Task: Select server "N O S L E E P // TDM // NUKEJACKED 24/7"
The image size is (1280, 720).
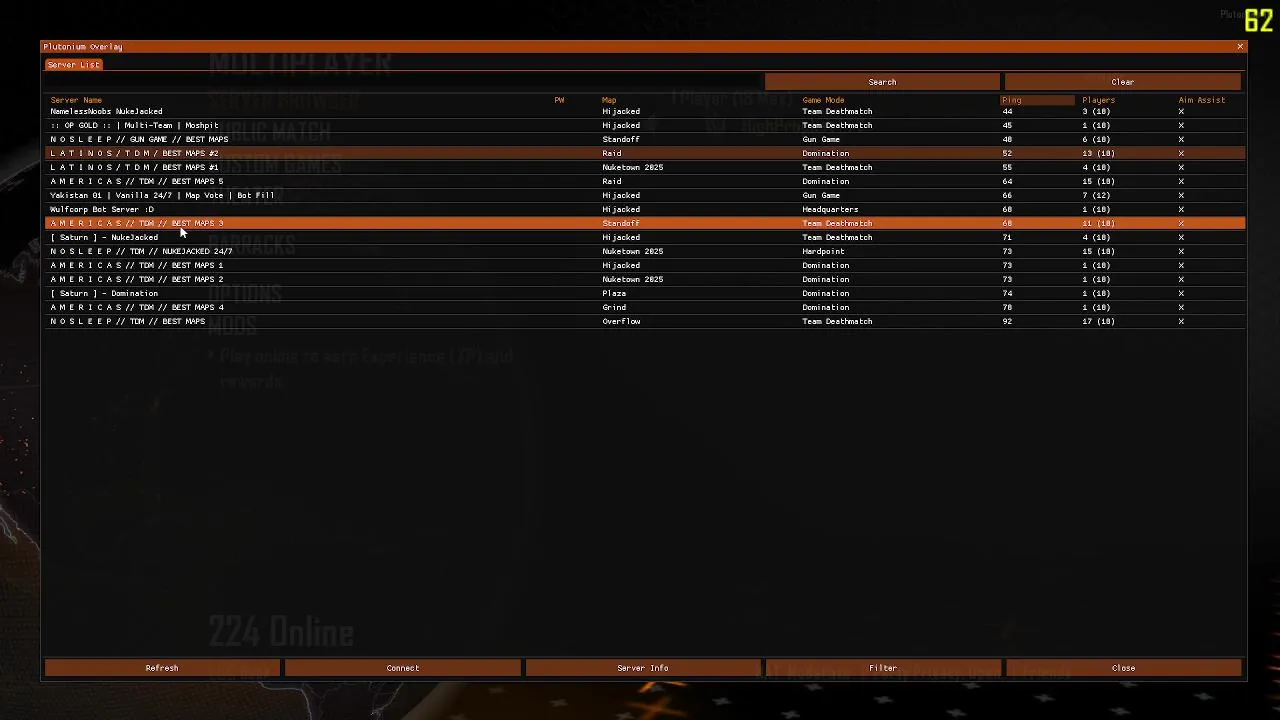Action: (645, 251)
